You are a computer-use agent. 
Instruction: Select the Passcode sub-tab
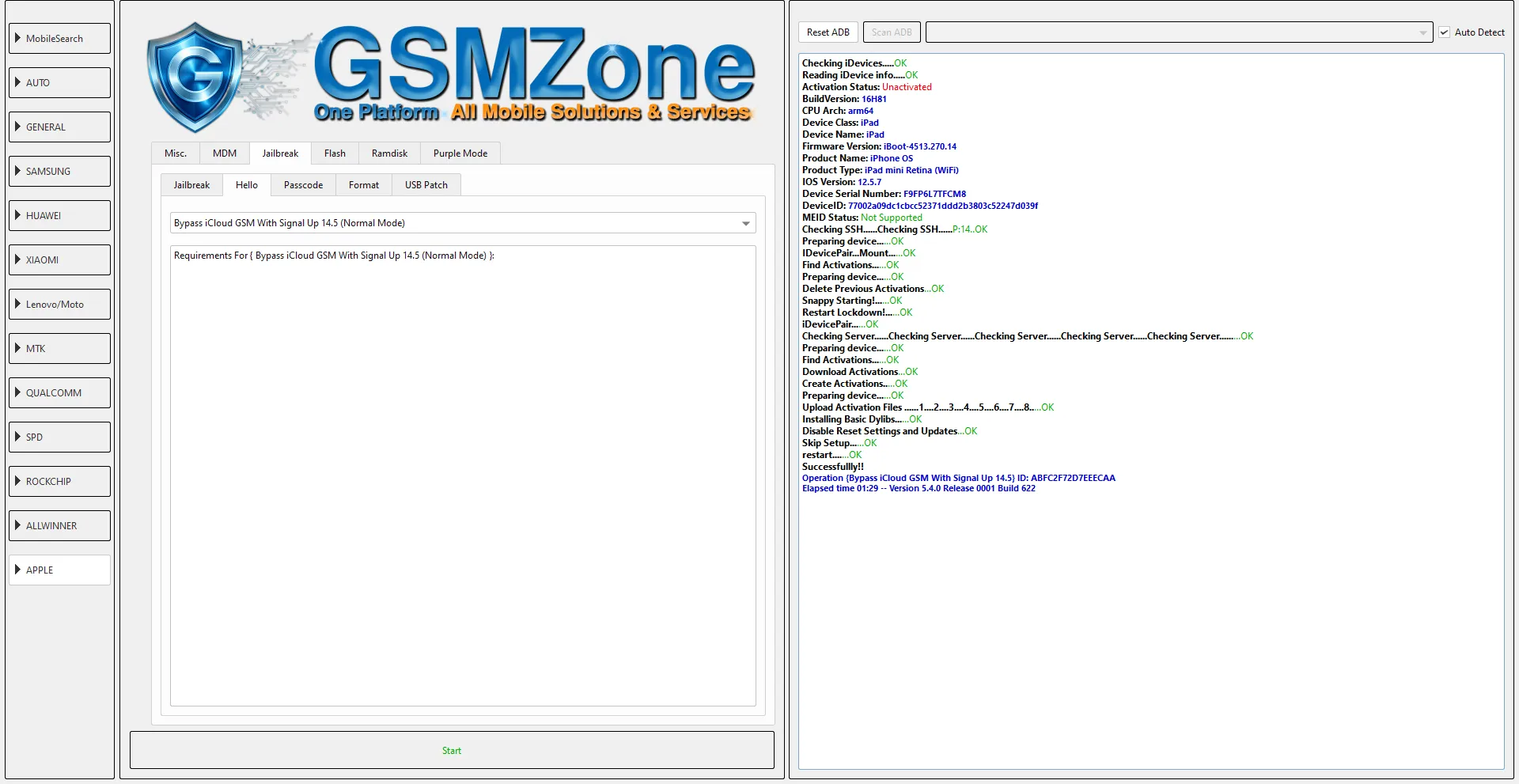[x=303, y=185]
